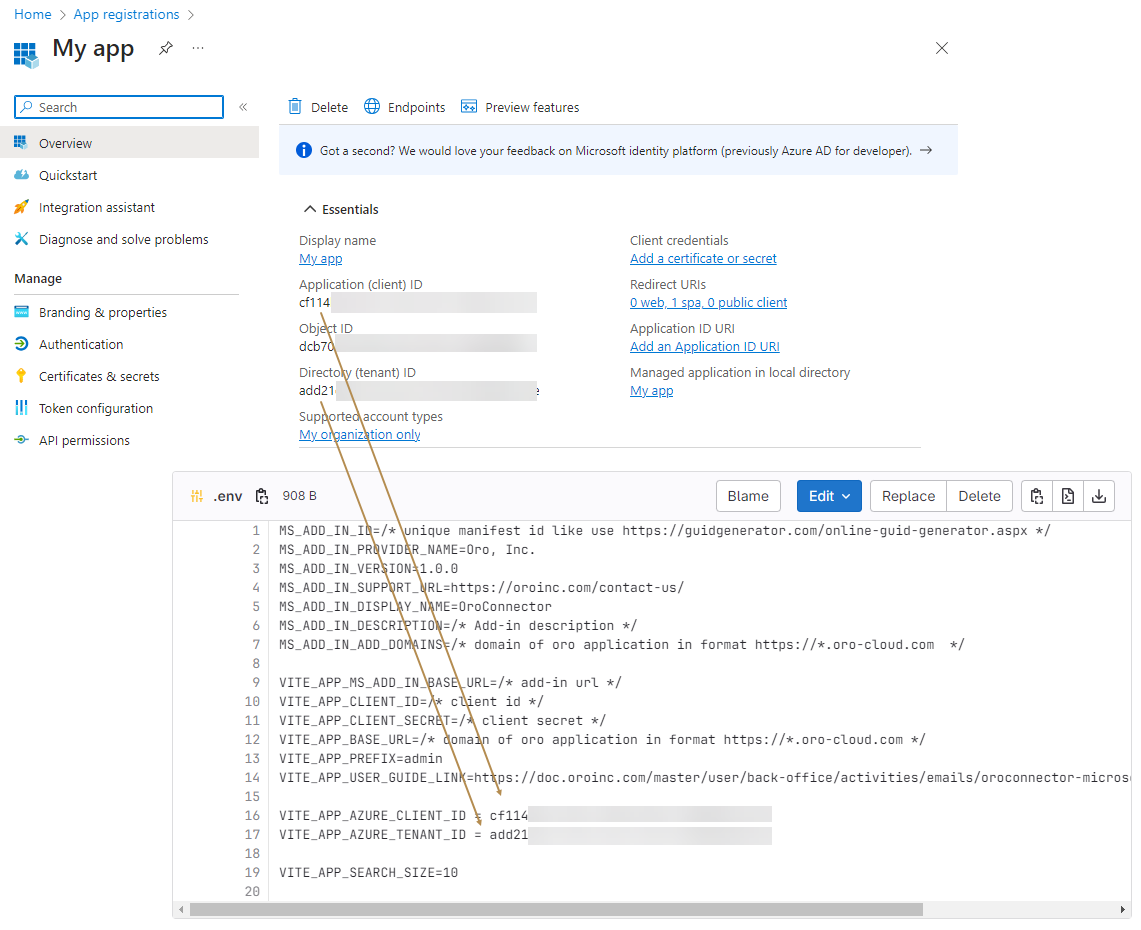The width and height of the screenshot is (1141, 930).
Task: Open Certificates & secrets page
Action: click(99, 376)
